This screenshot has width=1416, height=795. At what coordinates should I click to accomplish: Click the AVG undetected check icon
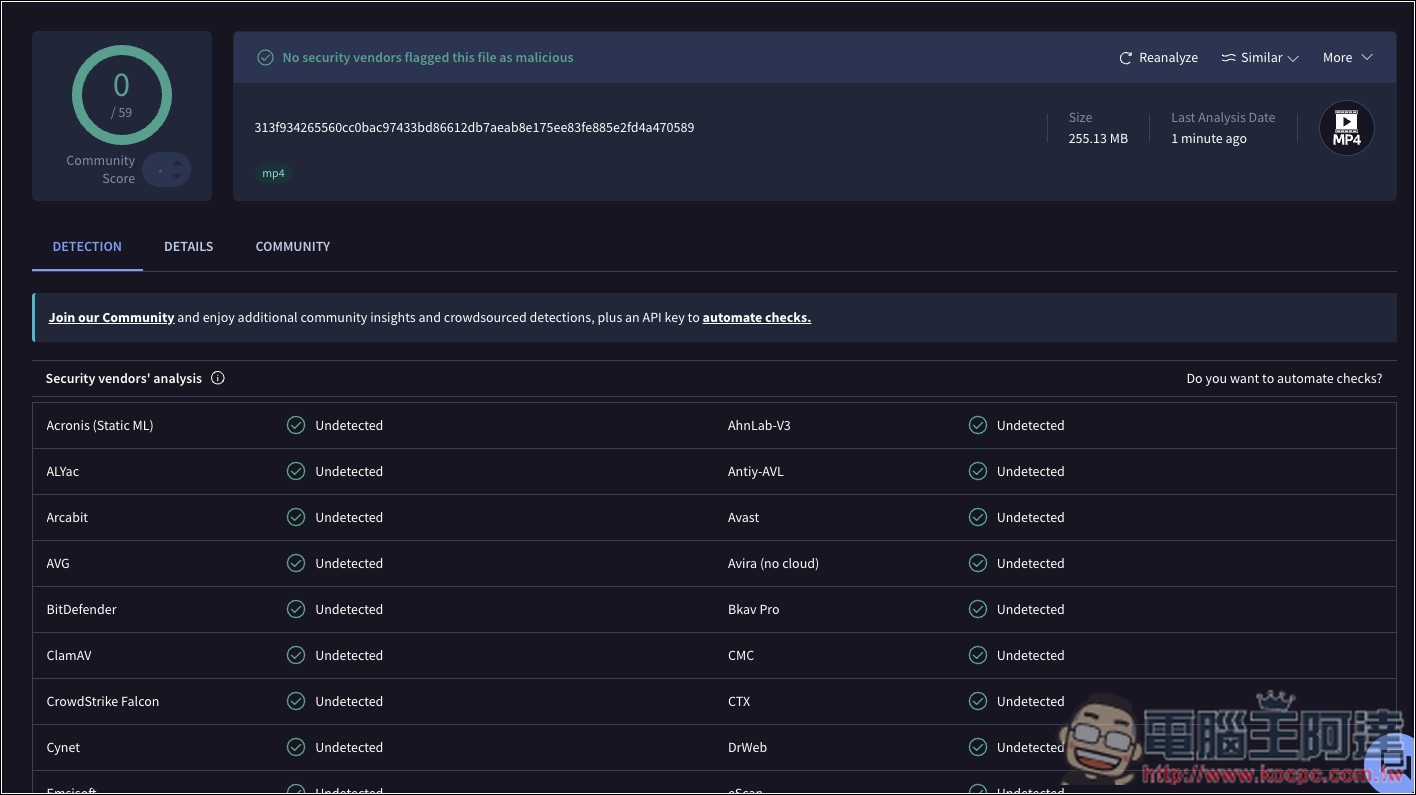coord(296,563)
